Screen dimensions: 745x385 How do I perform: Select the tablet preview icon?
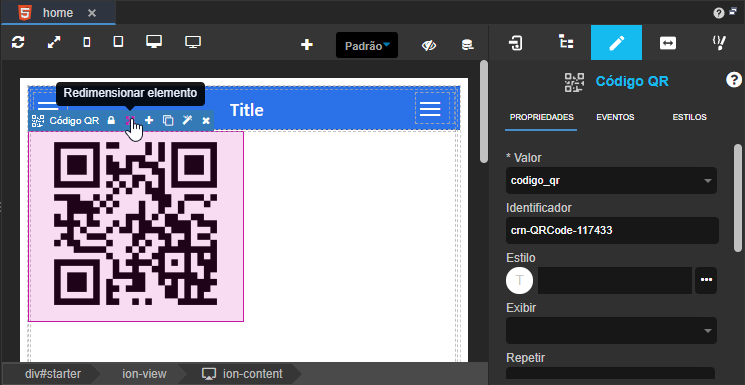coord(118,42)
